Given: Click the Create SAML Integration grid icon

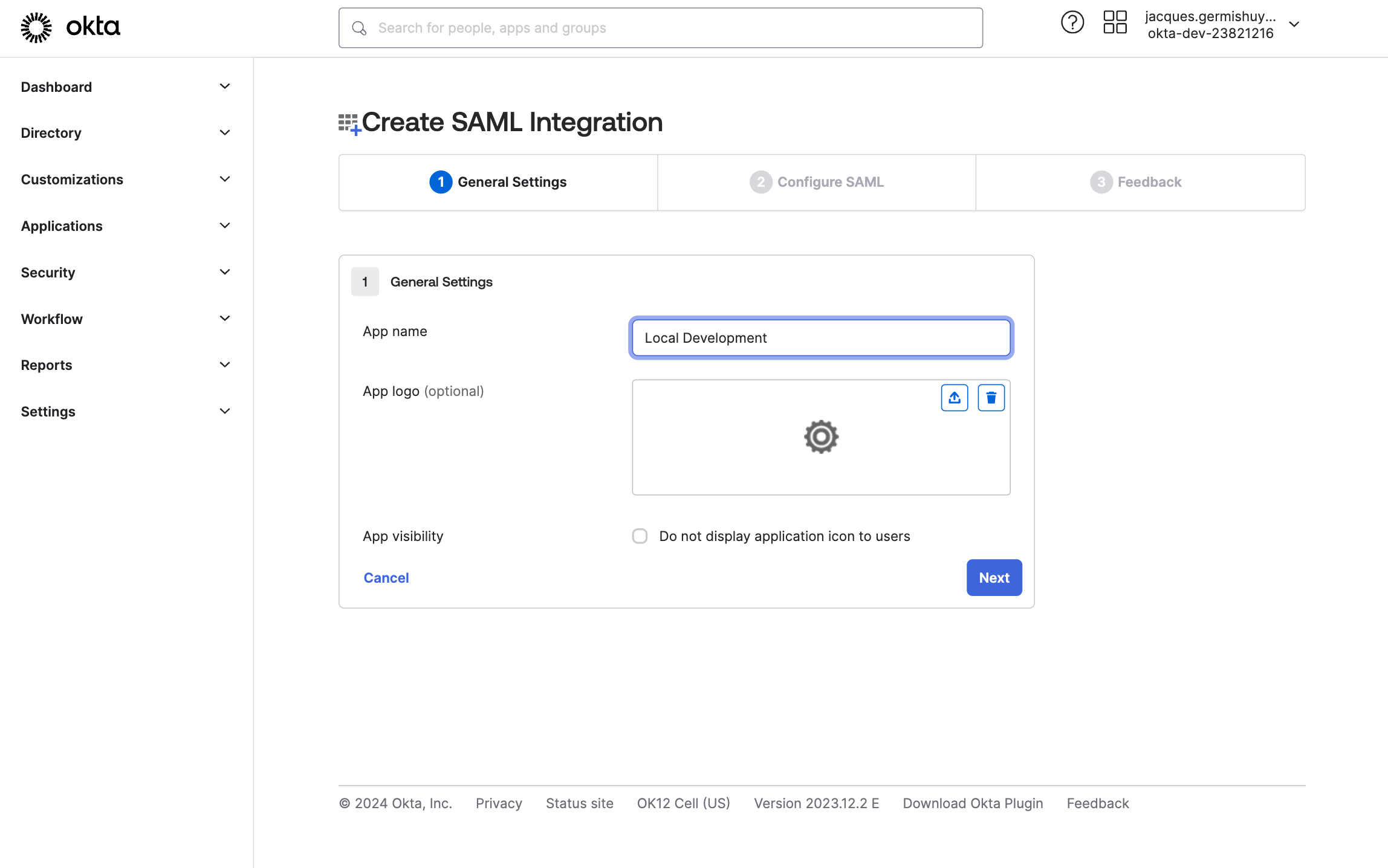Looking at the screenshot, I should point(349,123).
